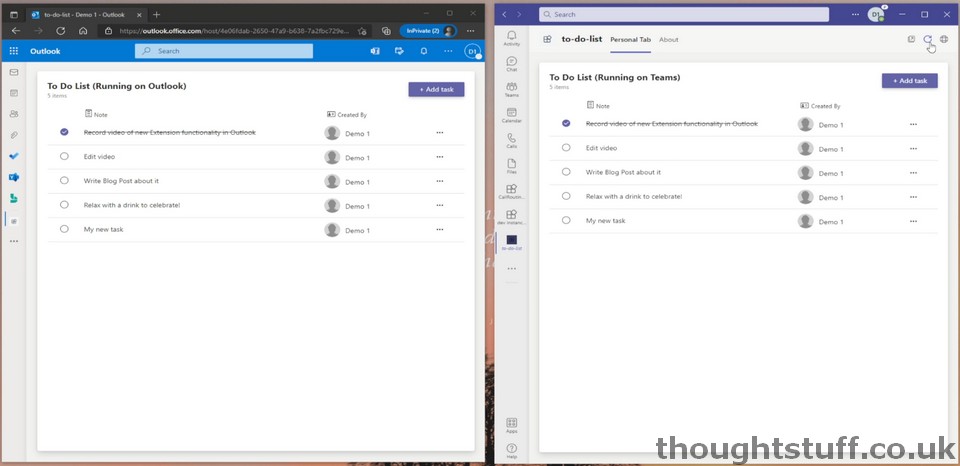960x466 pixels.
Task: Open options menu for Relax with a drink in Teams
Action: pyautogui.click(x=913, y=197)
